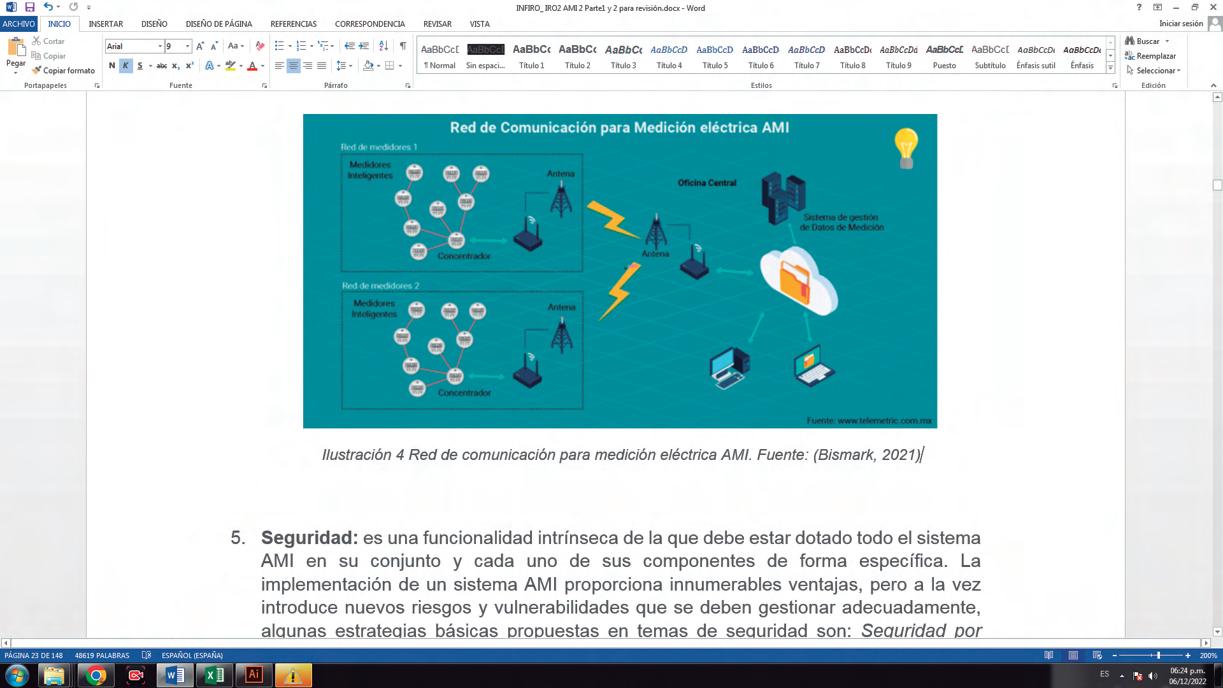Decrease paragraph indent
Image resolution: width=1223 pixels, height=688 pixels.
tap(349, 46)
